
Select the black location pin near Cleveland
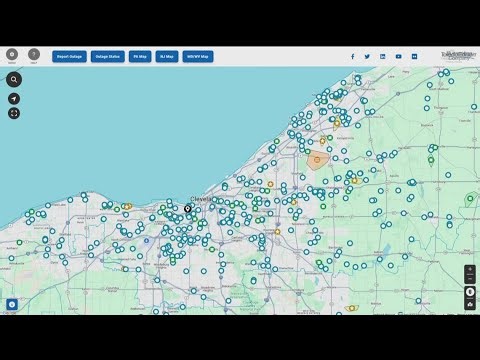pos(188,209)
